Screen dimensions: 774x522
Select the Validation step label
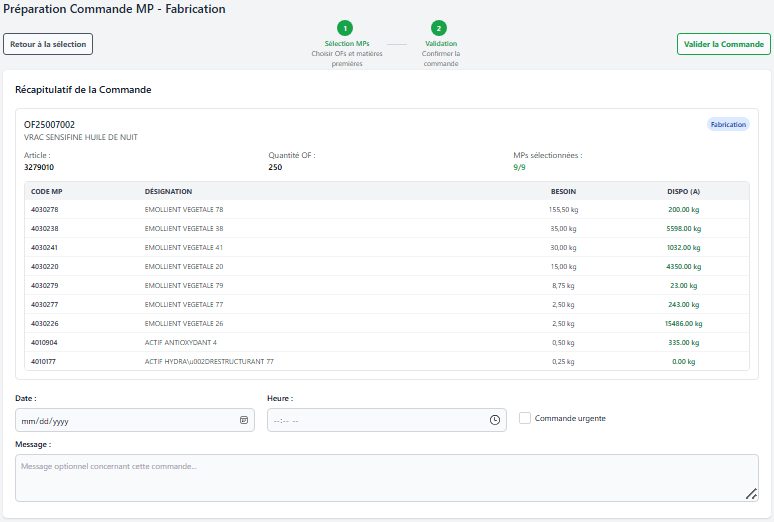point(441,43)
